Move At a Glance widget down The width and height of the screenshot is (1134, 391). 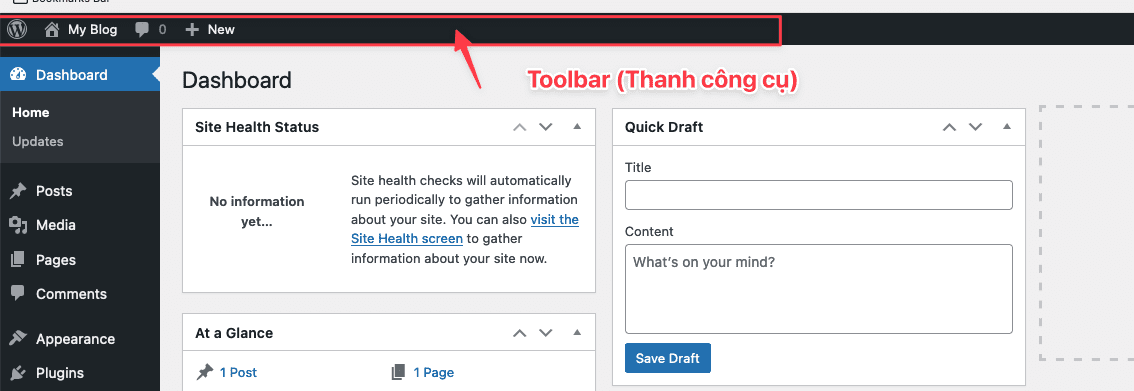546,333
